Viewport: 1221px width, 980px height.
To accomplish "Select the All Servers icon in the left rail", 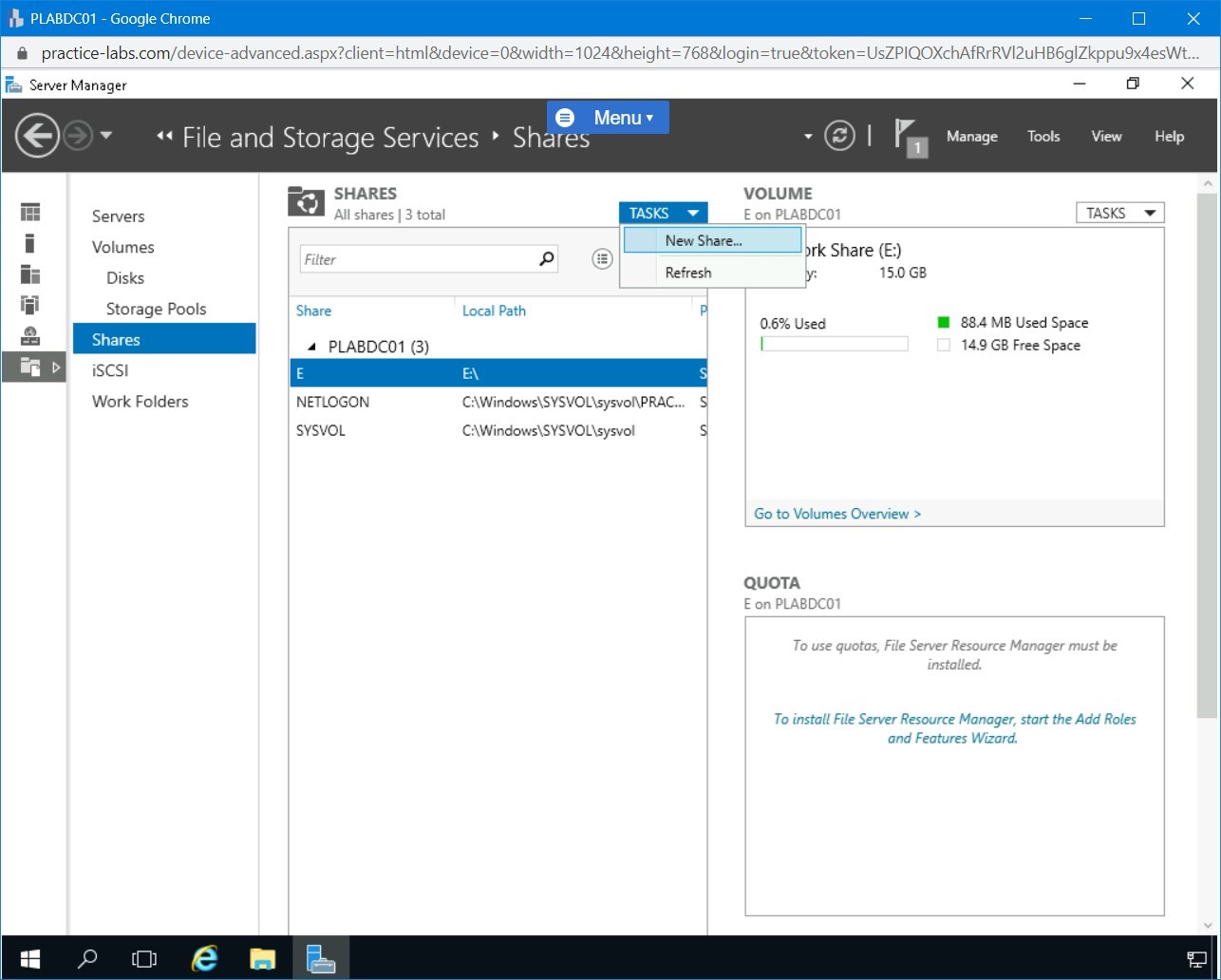I will coord(30,274).
